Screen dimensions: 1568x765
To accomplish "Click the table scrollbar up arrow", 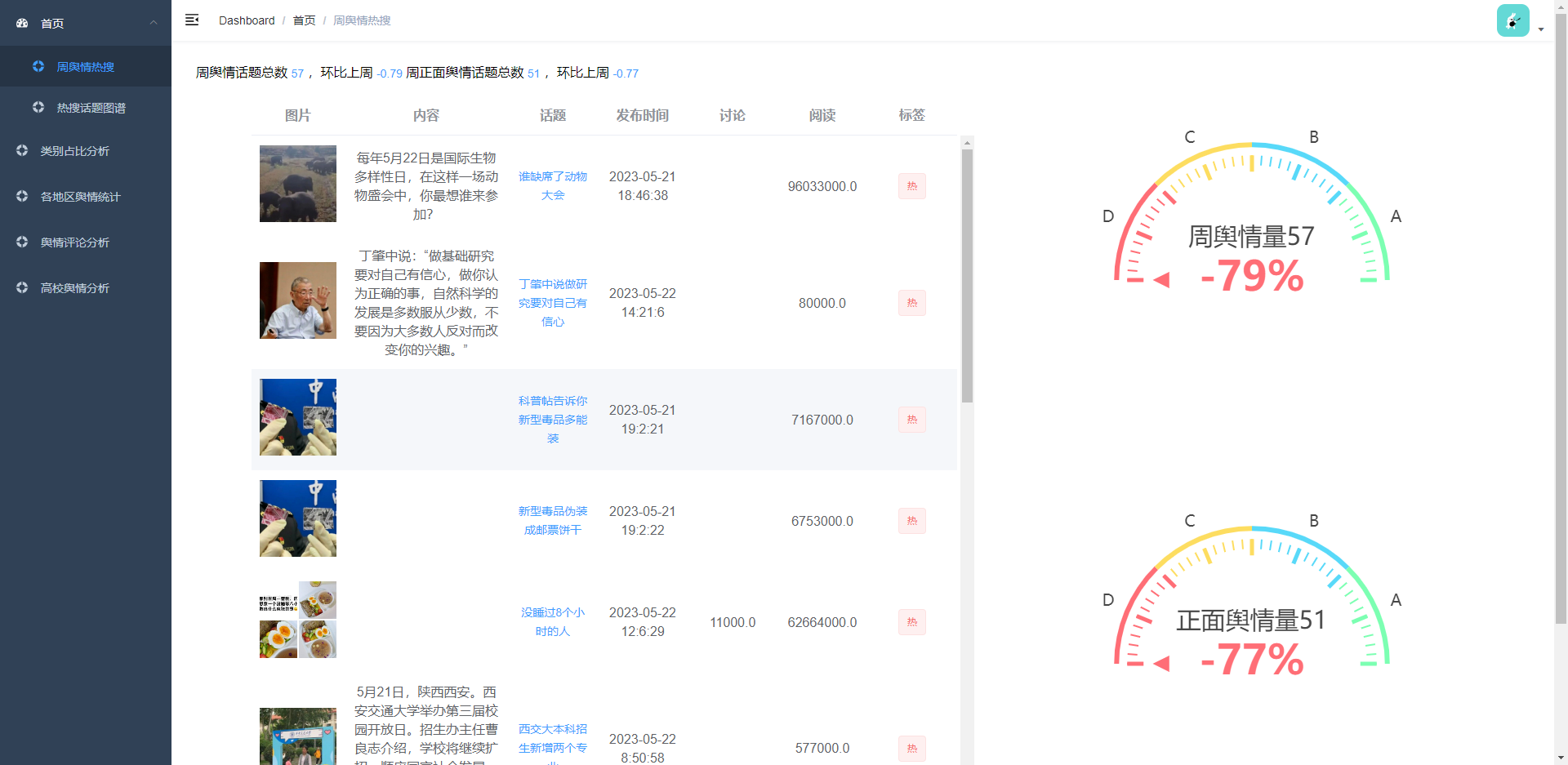I will click(x=967, y=142).
